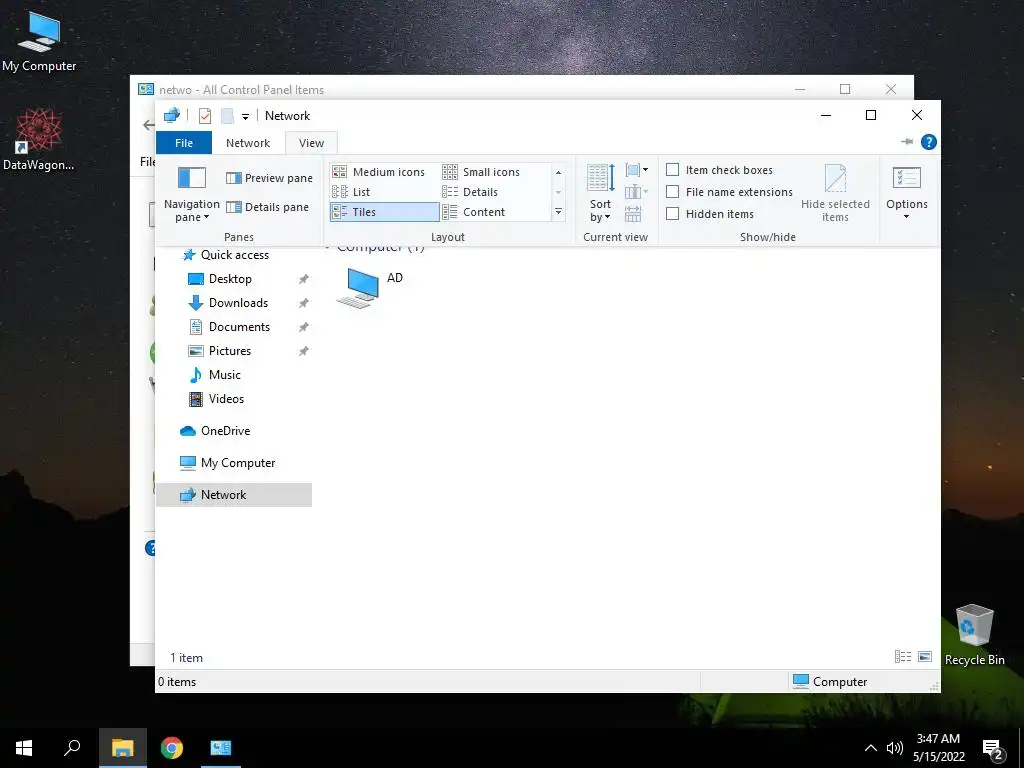Select OneDrive in navigation pane
Image resolution: width=1024 pixels, height=768 pixels.
[x=225, y=431]
